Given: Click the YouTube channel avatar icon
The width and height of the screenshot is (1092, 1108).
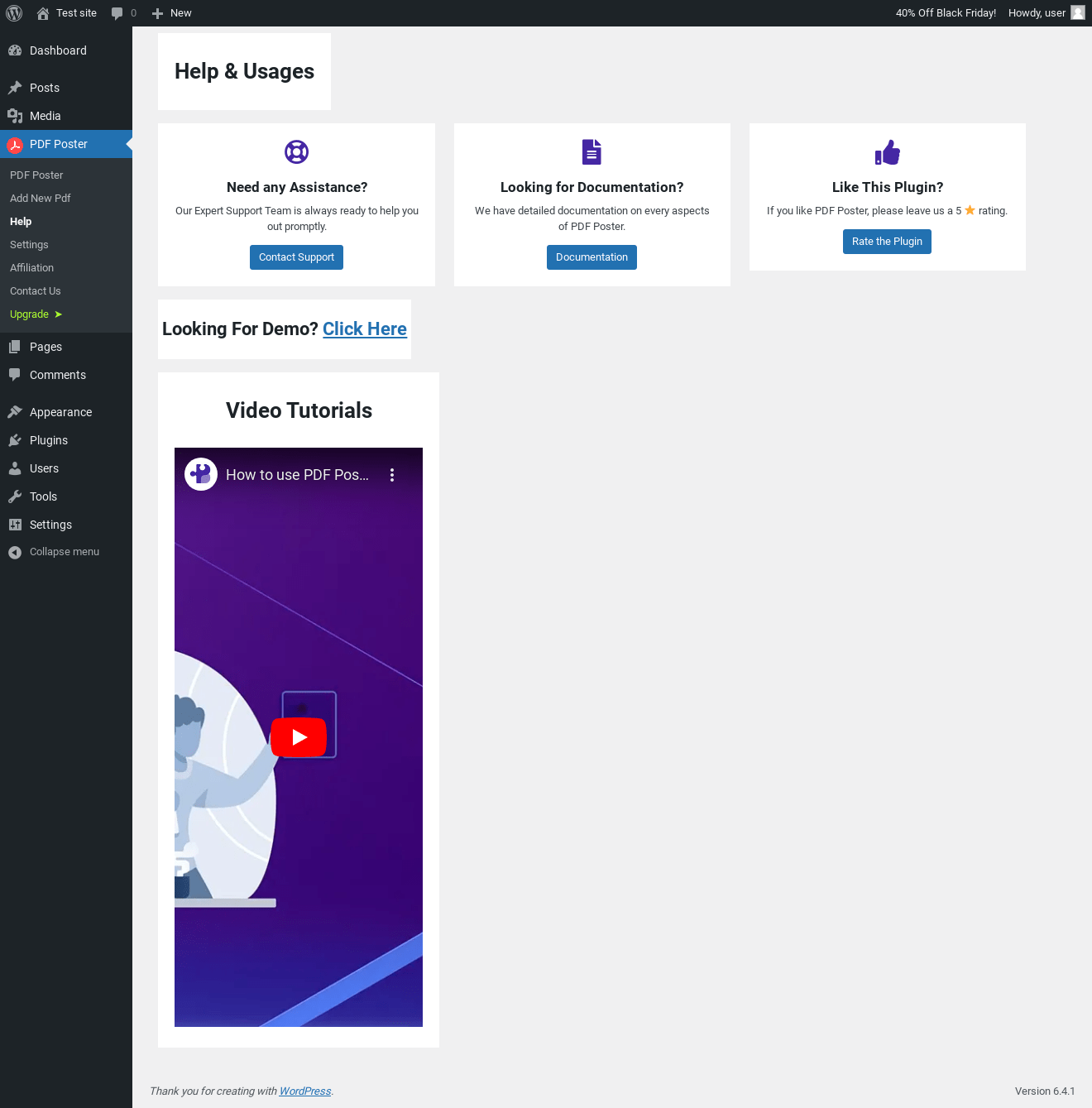Looking at the screenshot, I should pos(201,474).
